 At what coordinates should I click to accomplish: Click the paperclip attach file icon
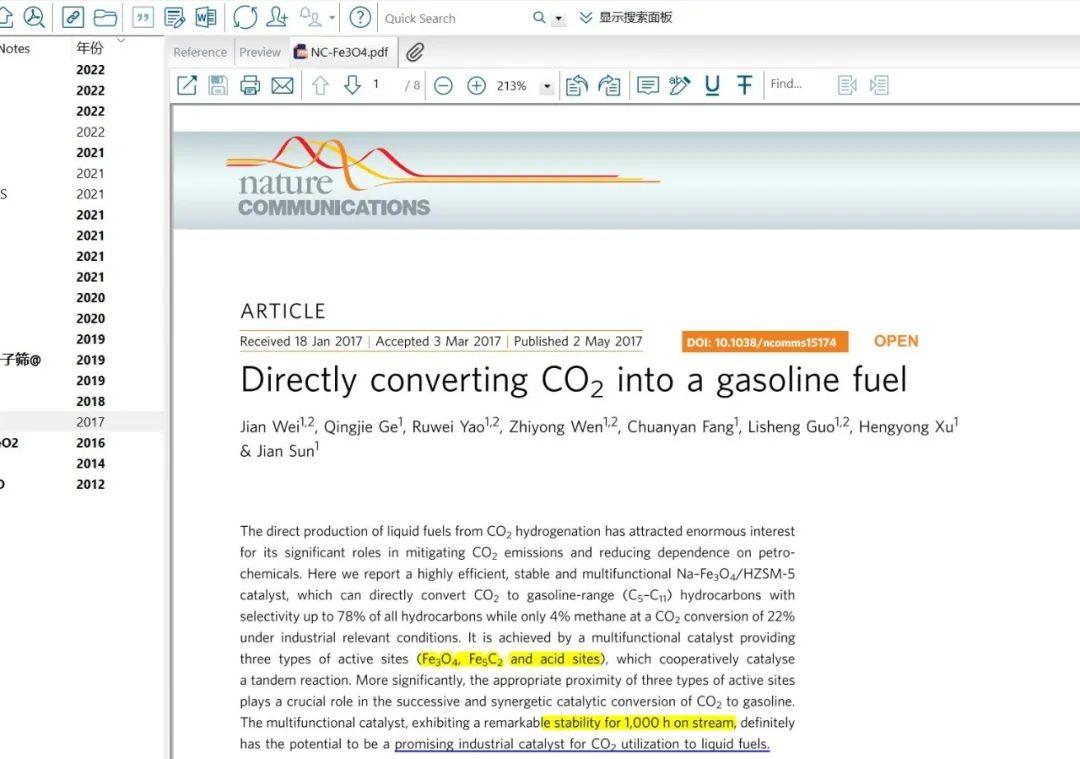pyautogui.click(x=415, y=52)
